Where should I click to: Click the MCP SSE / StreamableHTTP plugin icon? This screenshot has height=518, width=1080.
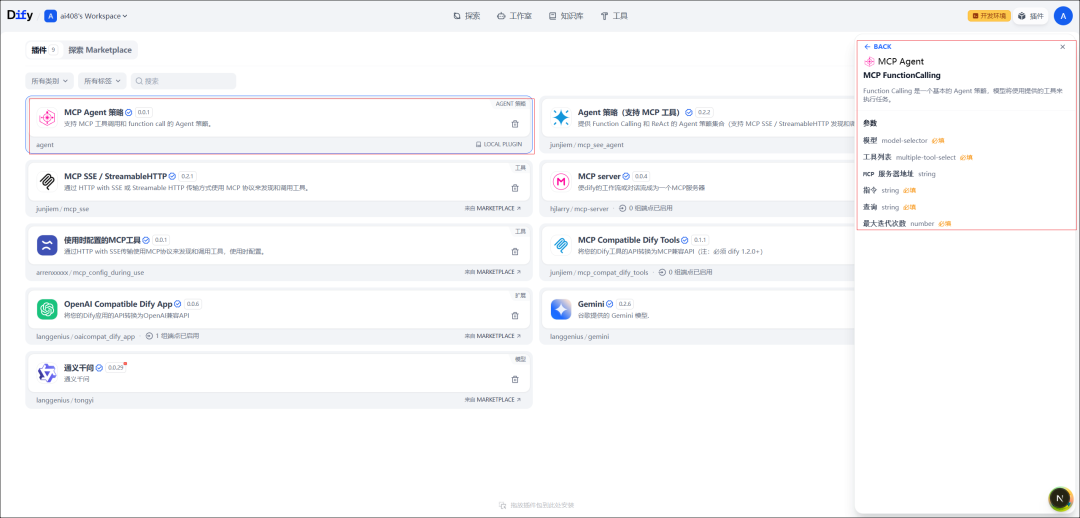[47, 181]
